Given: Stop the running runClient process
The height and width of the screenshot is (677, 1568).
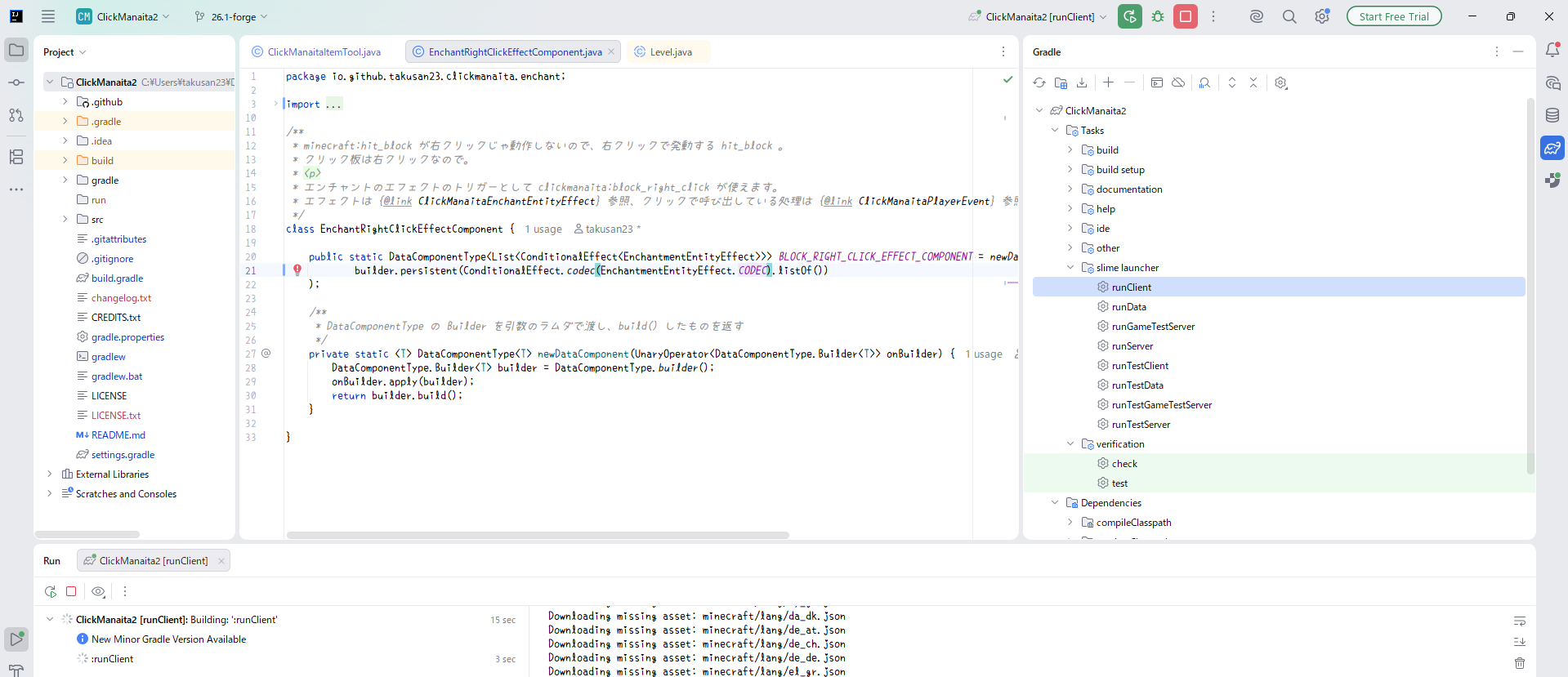Looking at the screenshot, I should (1186, 16).
